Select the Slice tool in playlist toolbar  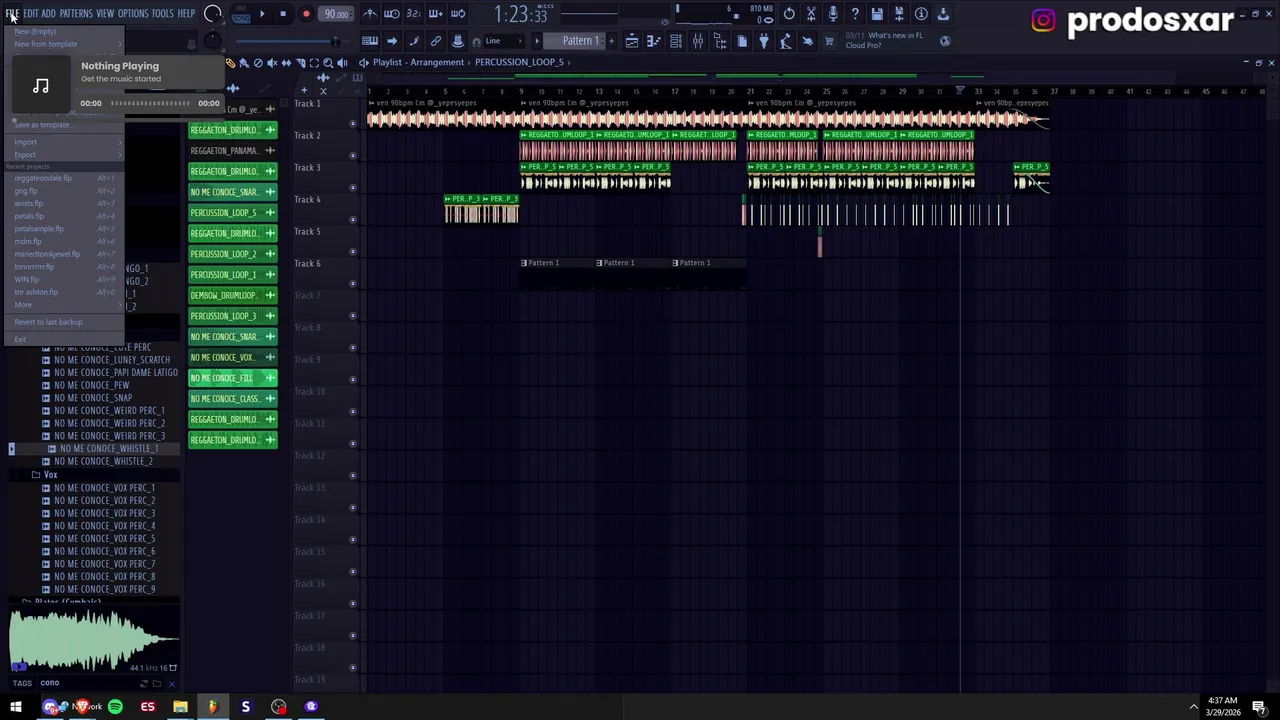click(x=300, y=62)
